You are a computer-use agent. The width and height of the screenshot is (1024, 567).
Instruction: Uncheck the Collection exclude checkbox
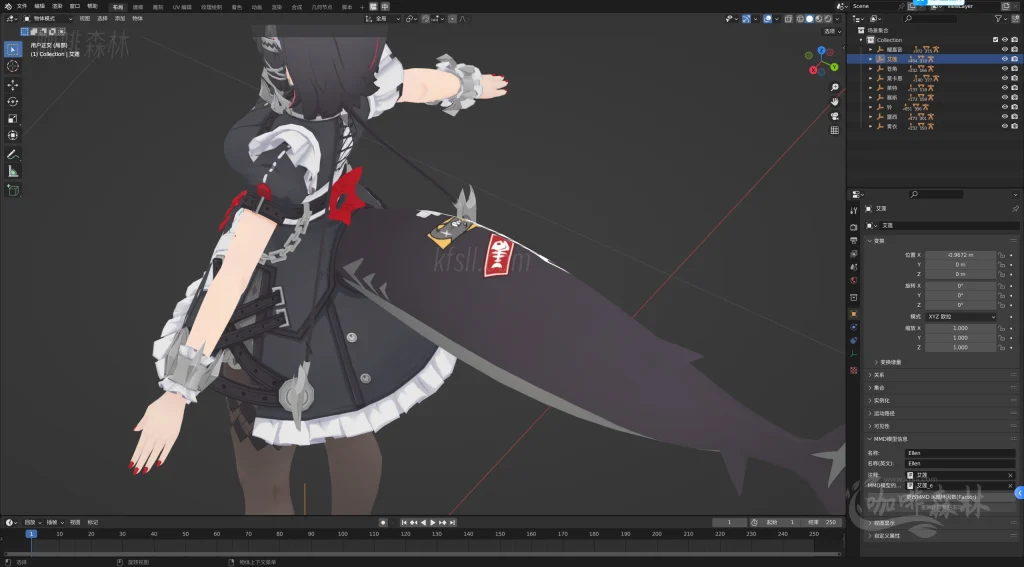click(x=995, y=40)
